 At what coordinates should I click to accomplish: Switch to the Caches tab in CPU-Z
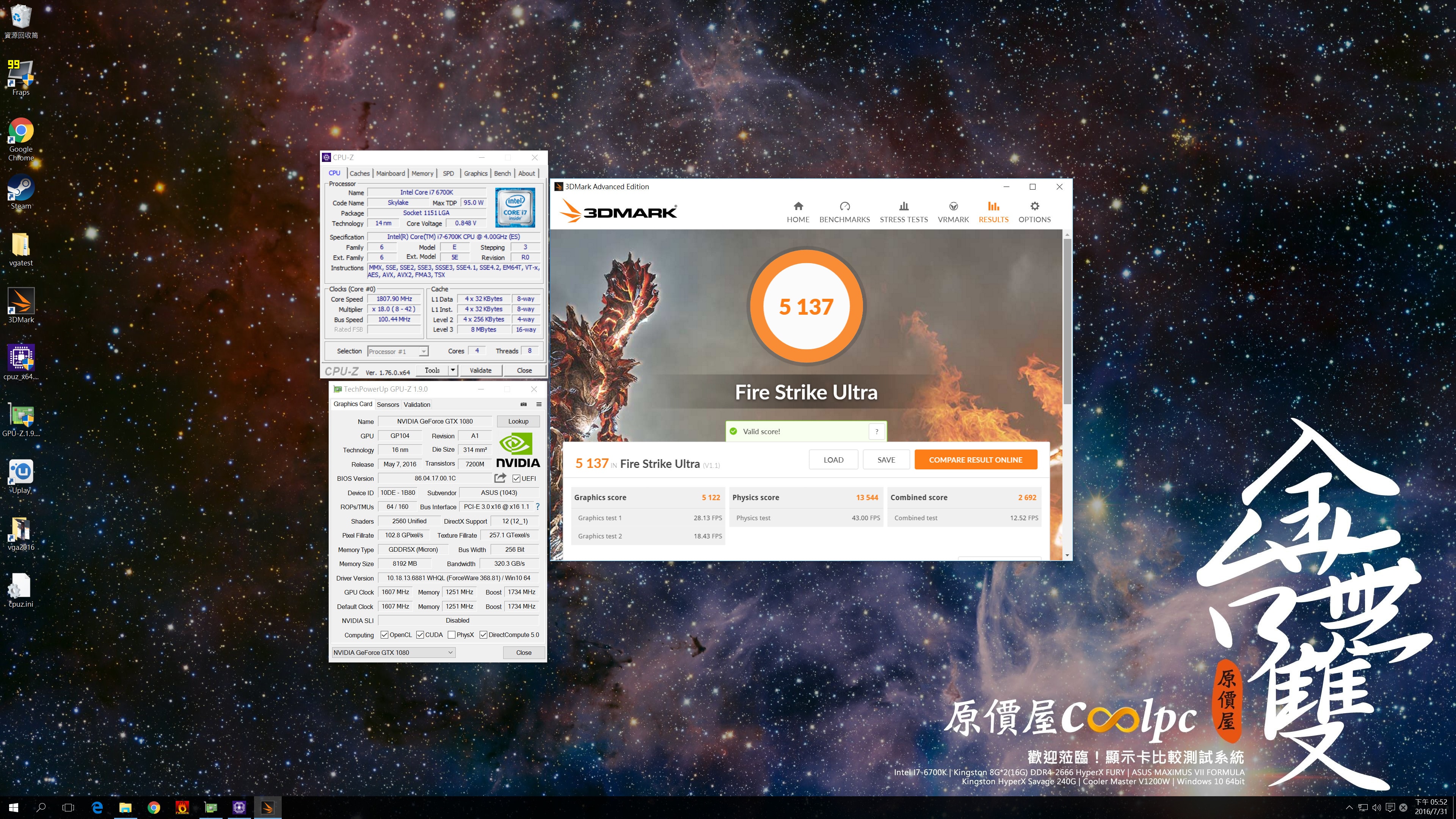point(359,174)
